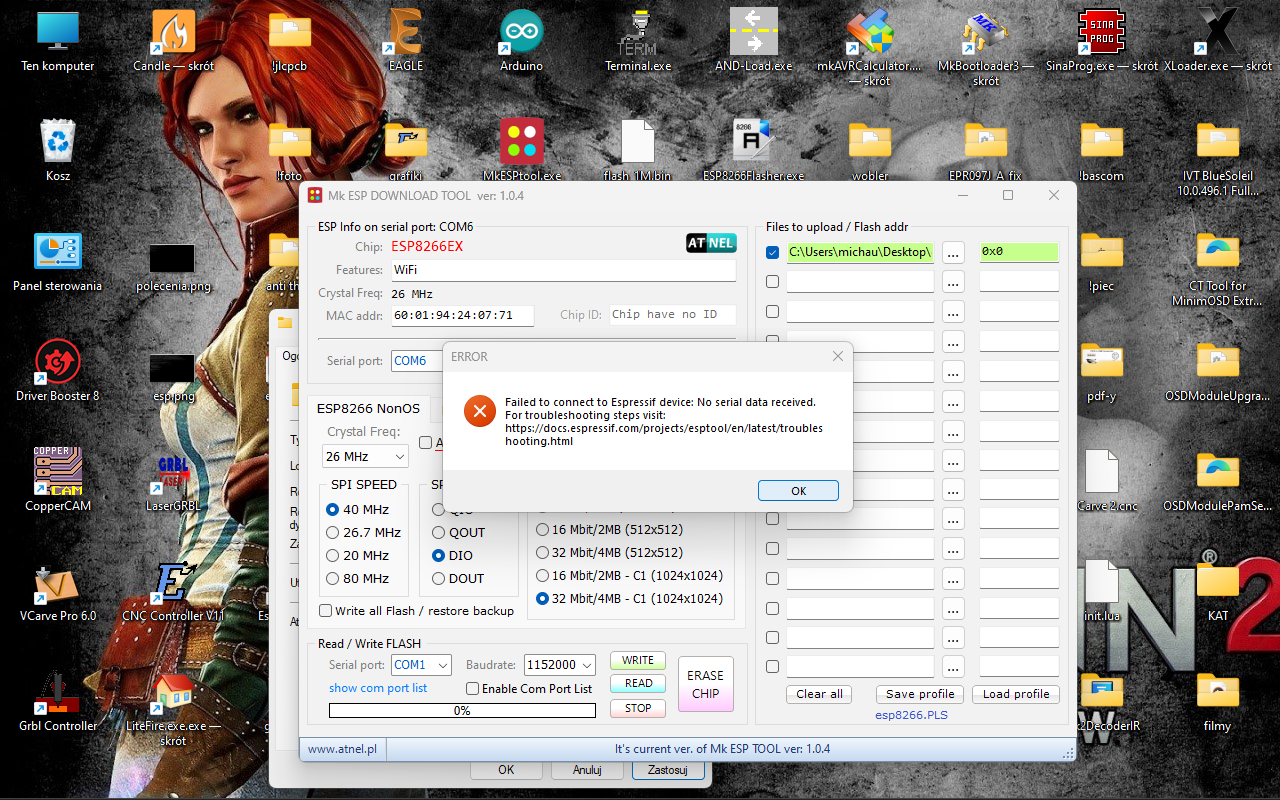The width and height of the screenshot is (1280, 800).
Task: Click the Load profile button
Action: (x=1016, y=694)
